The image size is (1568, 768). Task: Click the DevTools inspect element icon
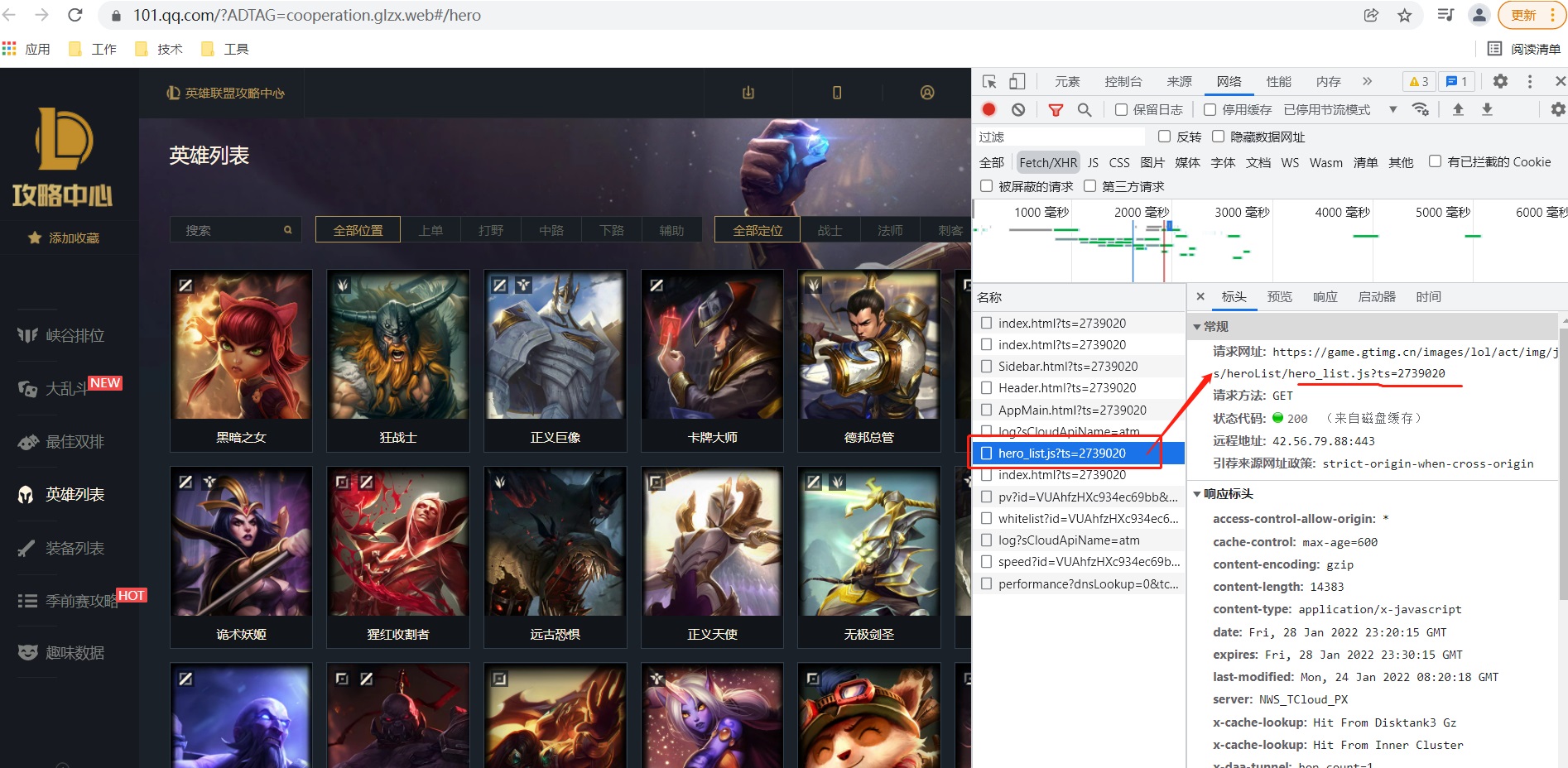pyautogui.click(x=989, y=81)
